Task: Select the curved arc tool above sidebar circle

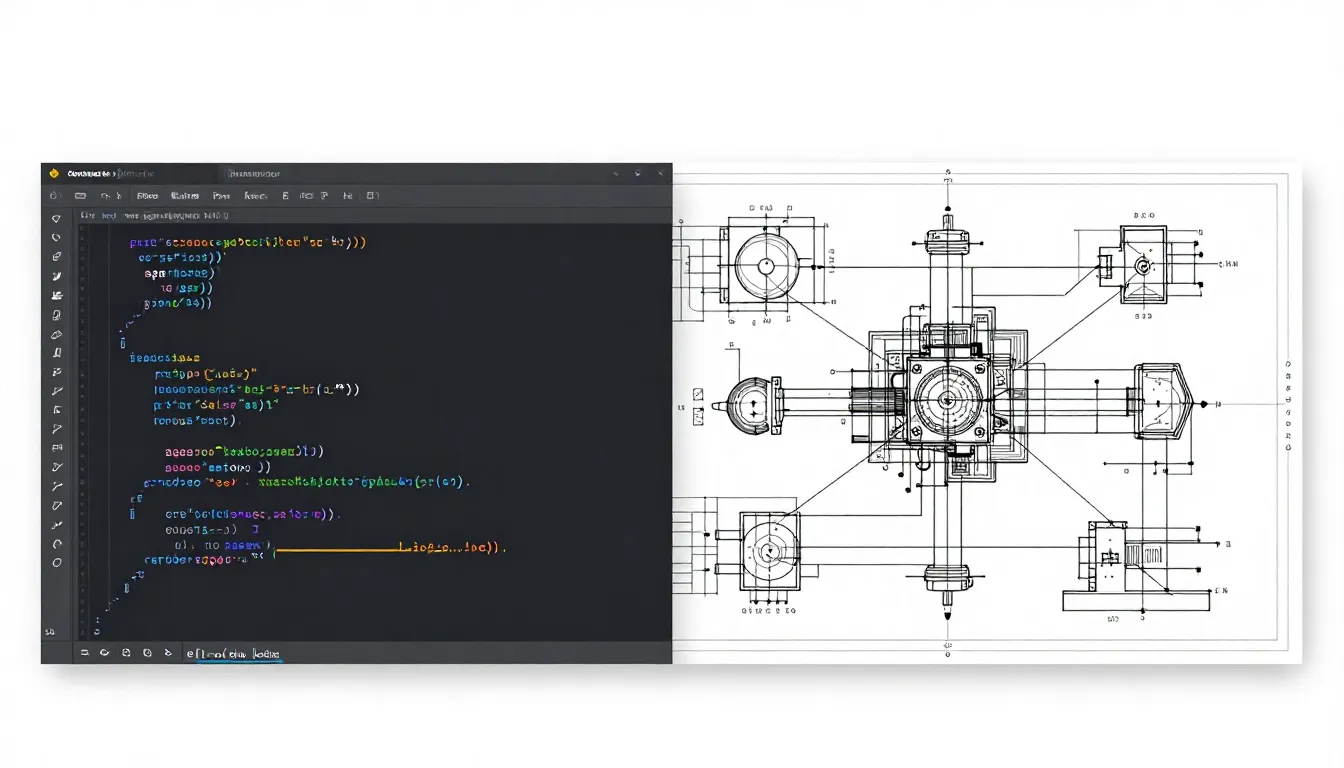Action: pyautogui.click(x=57, y=544)
